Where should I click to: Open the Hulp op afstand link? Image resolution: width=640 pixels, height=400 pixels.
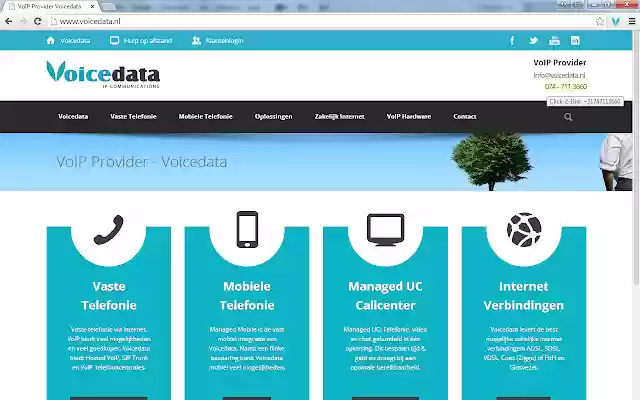click(x=148, y=40)
